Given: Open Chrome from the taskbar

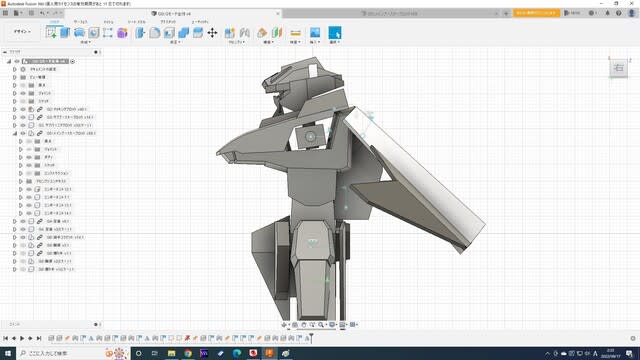Looking at the screenshot, I should pyautogui.click(x=188, y=353).
